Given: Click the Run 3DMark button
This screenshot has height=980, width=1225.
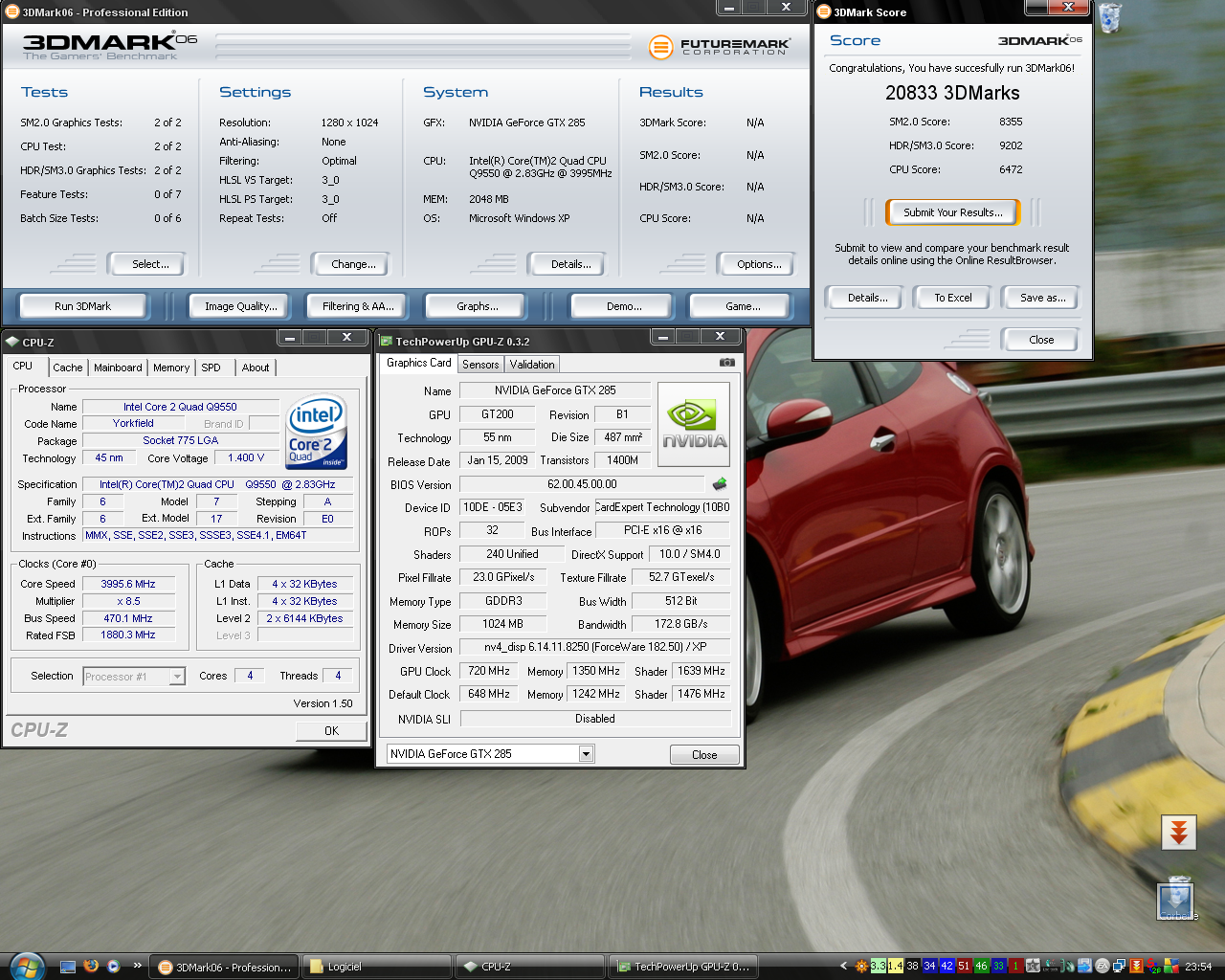Looking at the screenshot, I should pos(82,306).
